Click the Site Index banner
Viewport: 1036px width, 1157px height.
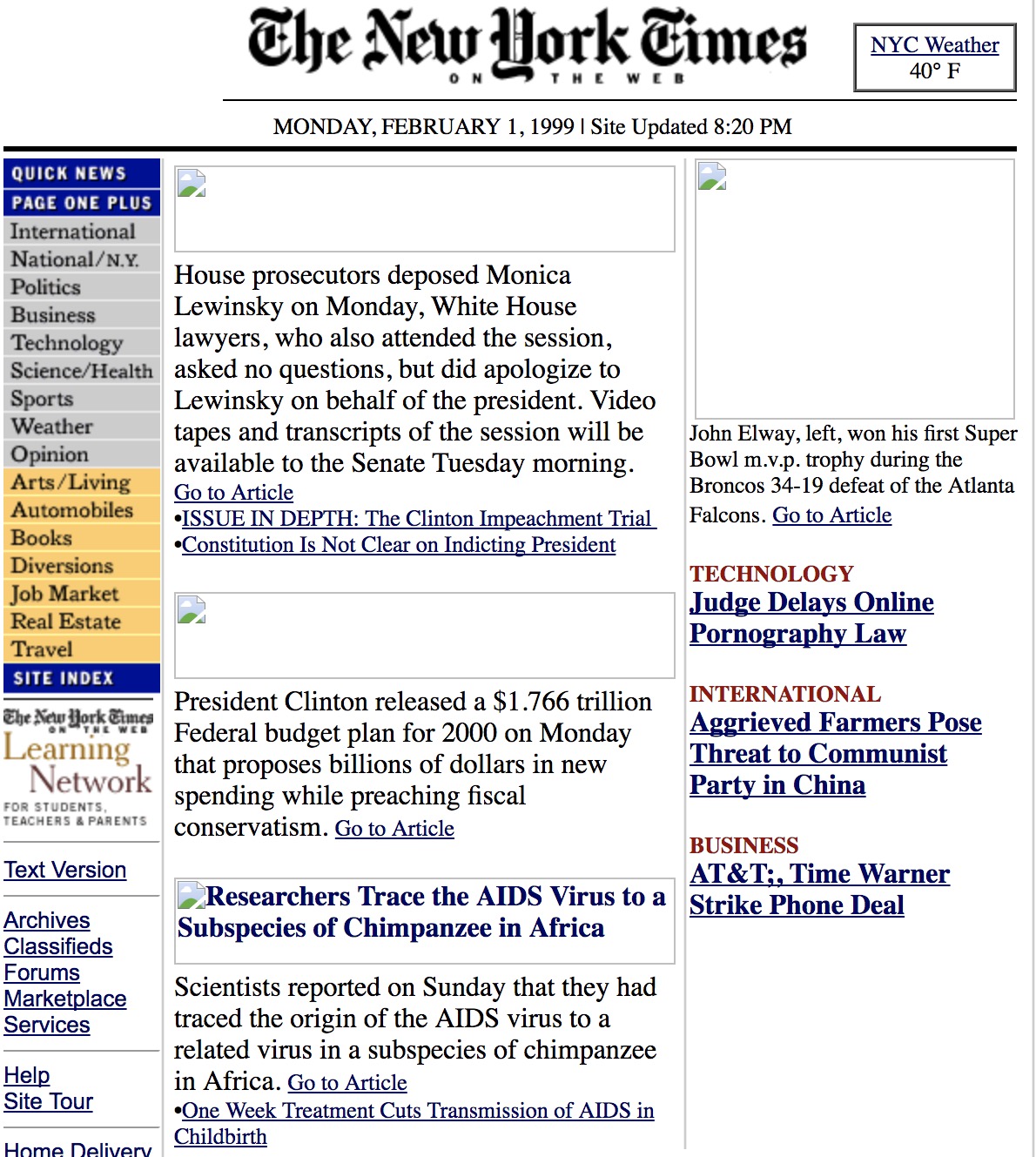82,678
